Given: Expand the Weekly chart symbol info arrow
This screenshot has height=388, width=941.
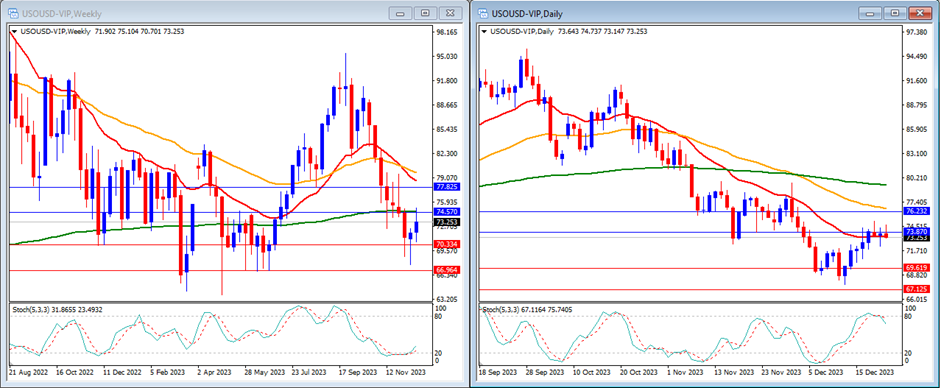Looking at the screenshot, I should [x=14, y=31].
